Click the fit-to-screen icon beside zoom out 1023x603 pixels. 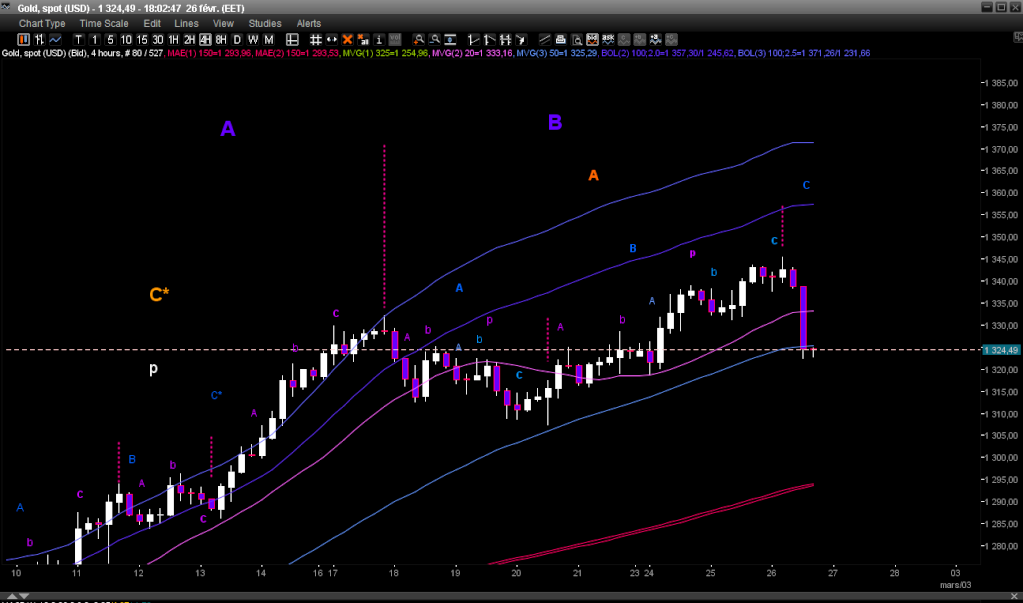(x=450, y=39)
